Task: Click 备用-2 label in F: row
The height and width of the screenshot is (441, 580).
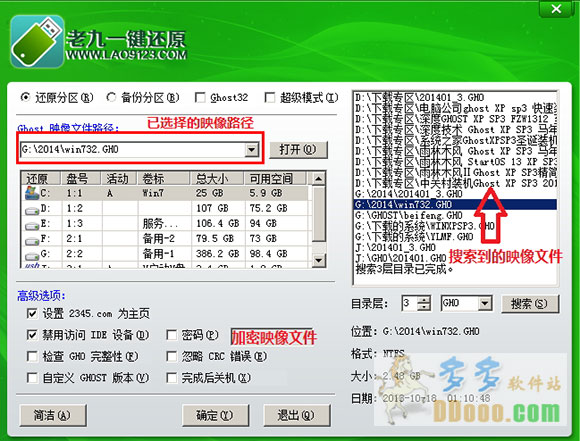Action: click(x=158, y=239)
